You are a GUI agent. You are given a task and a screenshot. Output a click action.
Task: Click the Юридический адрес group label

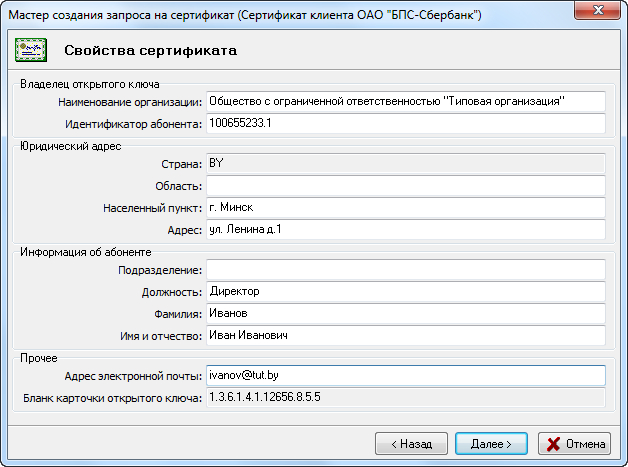70,146
